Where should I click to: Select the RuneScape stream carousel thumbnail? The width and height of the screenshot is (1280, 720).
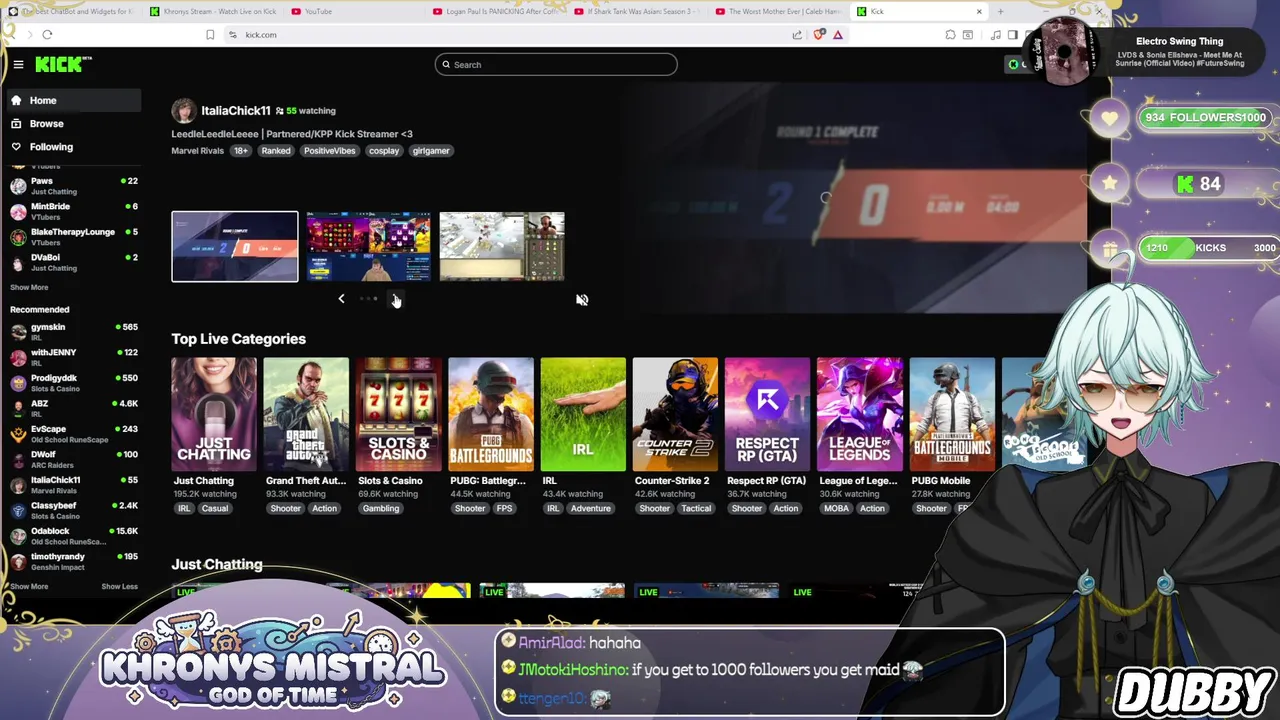502,246
